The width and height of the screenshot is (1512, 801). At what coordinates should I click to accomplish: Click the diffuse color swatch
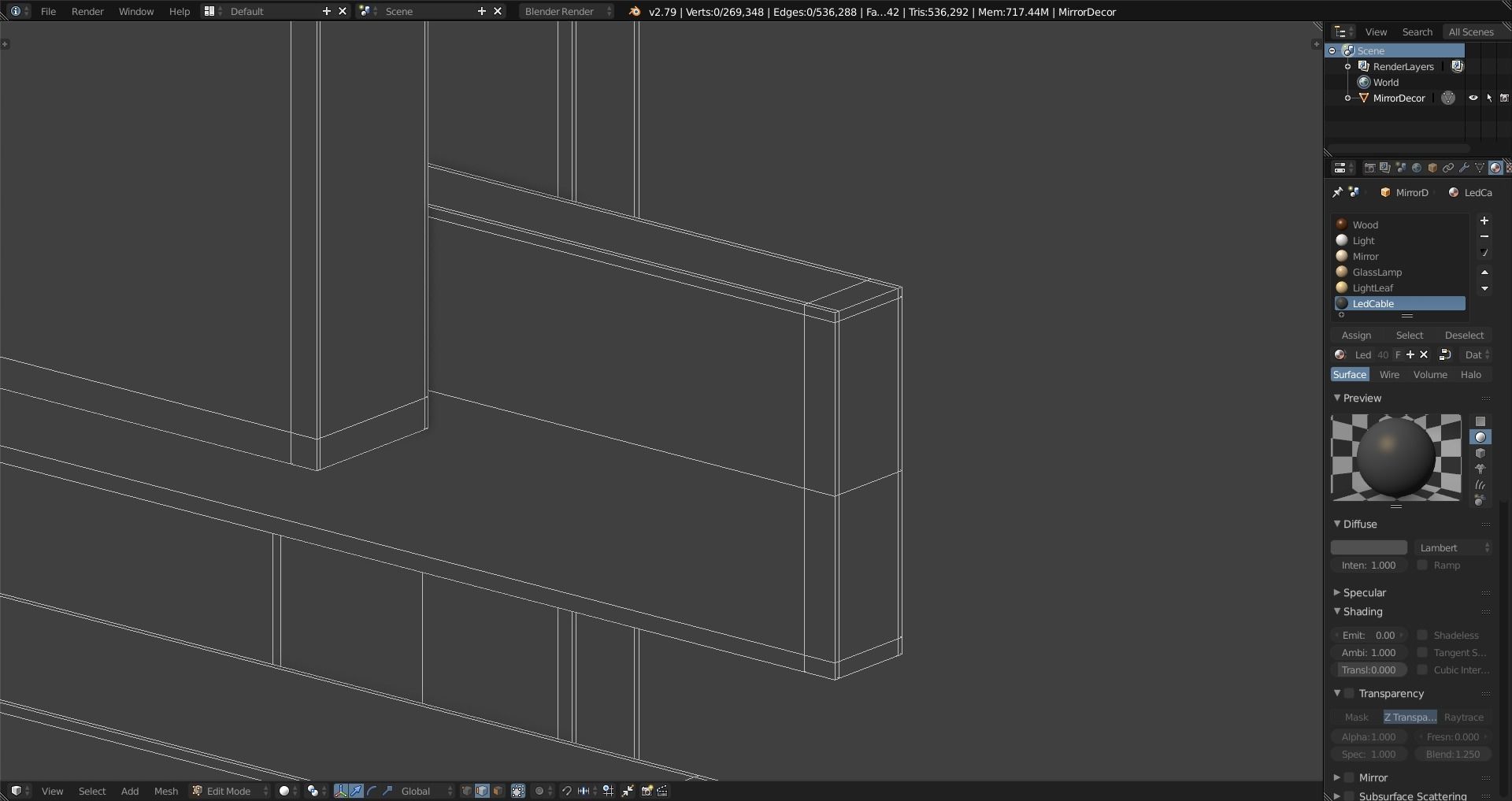click(x=1369, y=547)
